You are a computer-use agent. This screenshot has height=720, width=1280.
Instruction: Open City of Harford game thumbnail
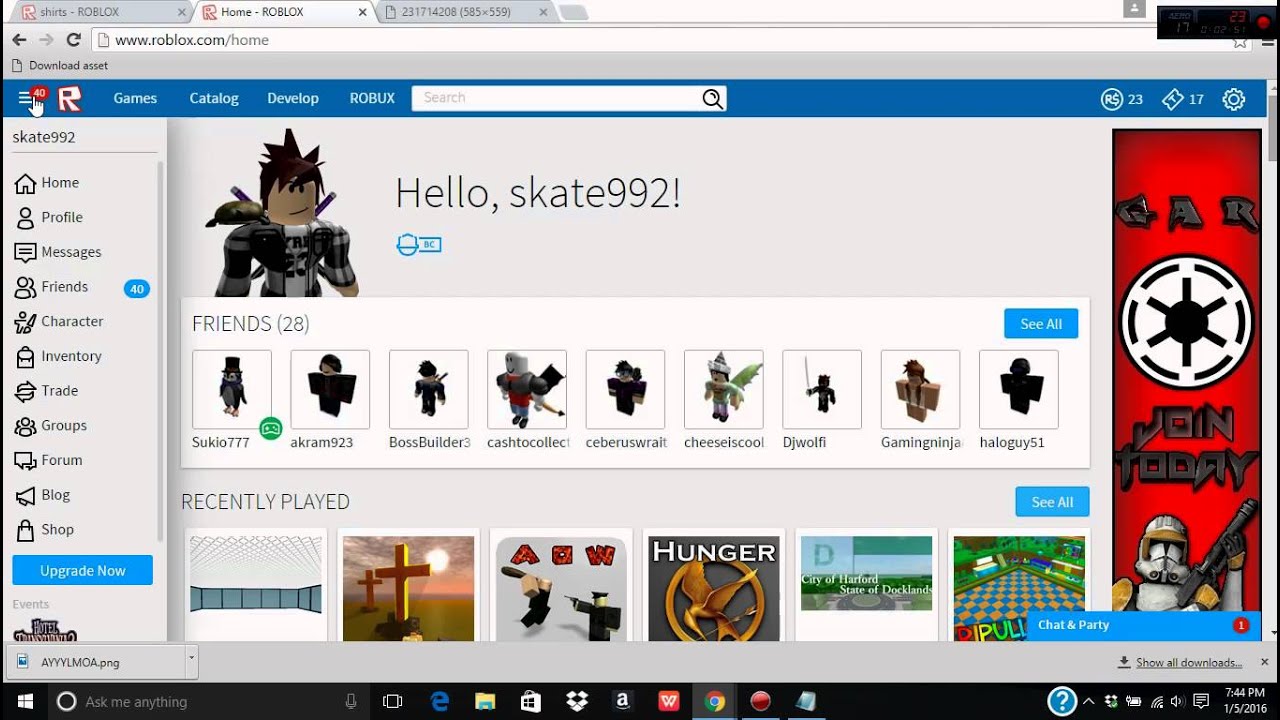pyautogui.click(x=866, y=573)
